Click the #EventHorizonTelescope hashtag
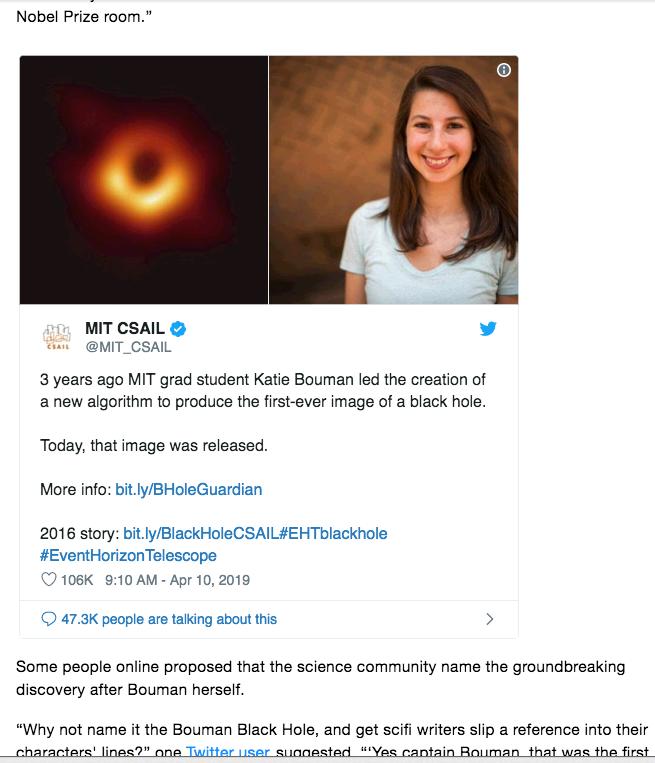 coord(128,556)
